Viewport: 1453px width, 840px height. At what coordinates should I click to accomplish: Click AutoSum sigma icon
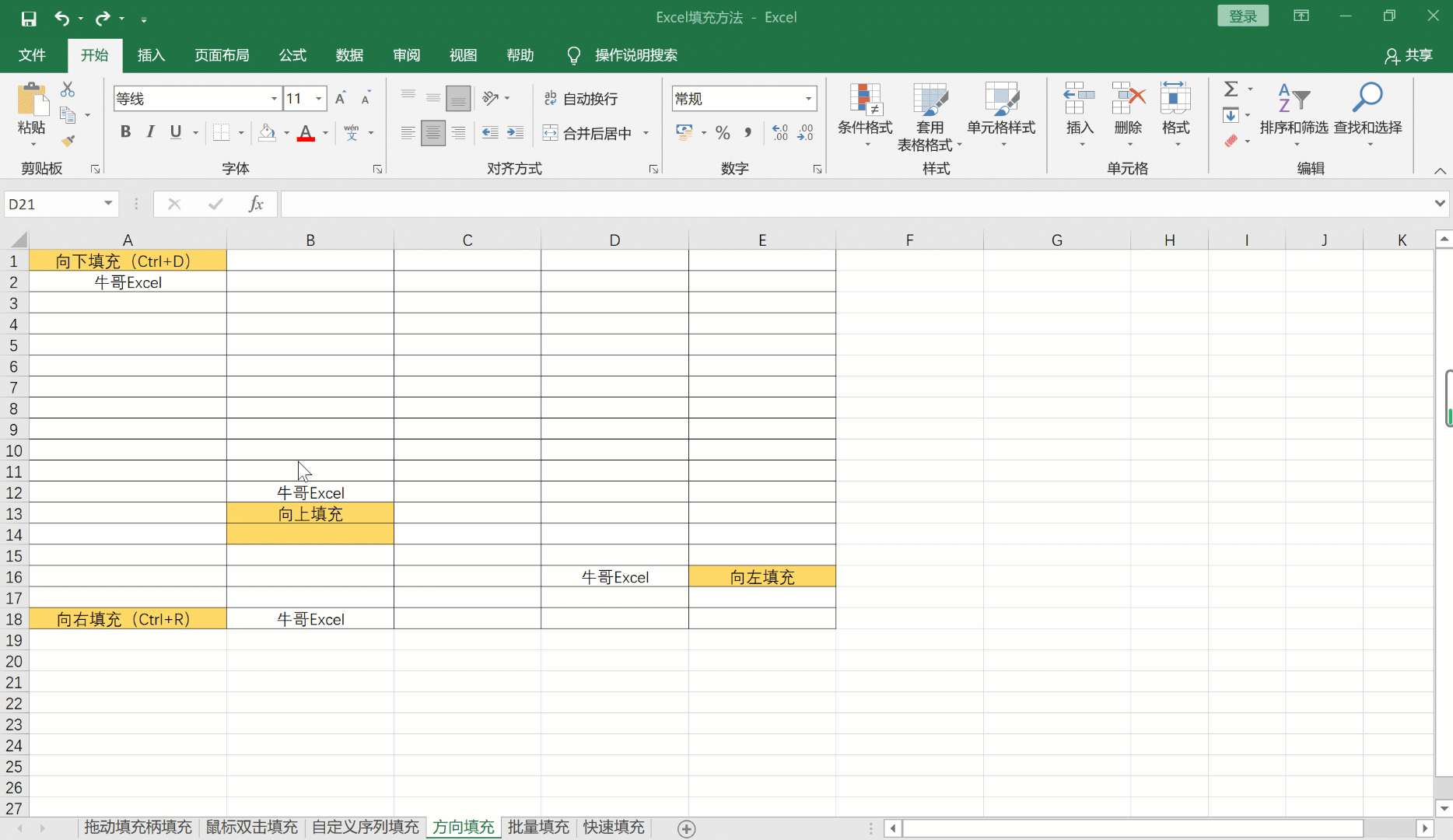1231,89
